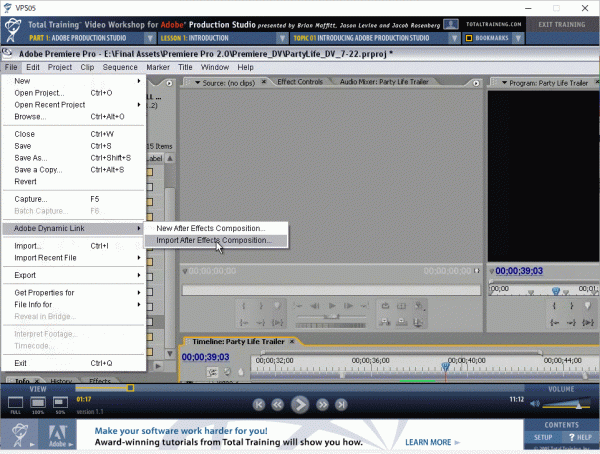
Task: Open the Lesson 1 Introduction dropdown
Action: point(282,38)
